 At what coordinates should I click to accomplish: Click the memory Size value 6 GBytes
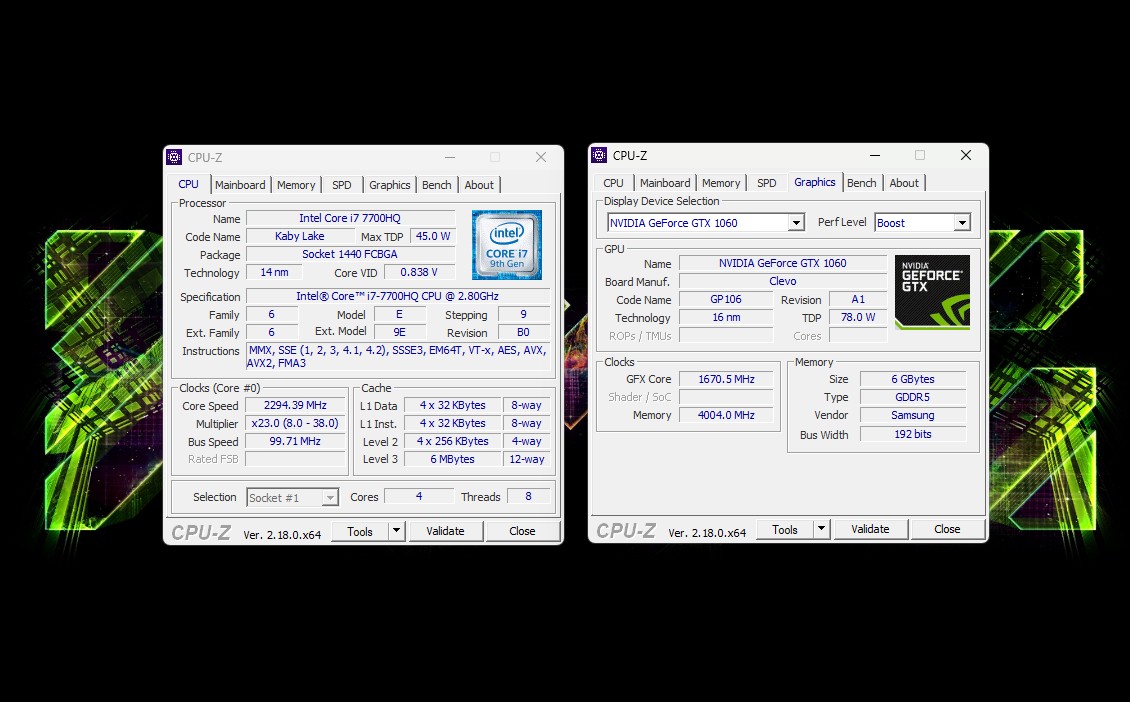(912, 379)
